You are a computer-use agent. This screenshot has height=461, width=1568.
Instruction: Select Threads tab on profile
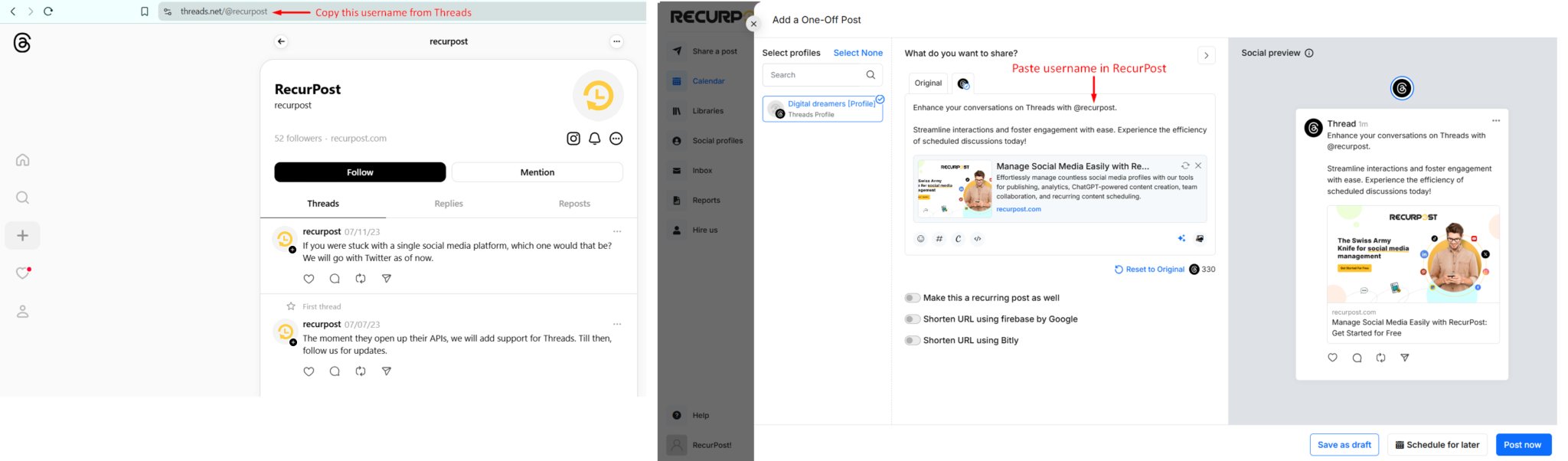[x=323, y=204]
